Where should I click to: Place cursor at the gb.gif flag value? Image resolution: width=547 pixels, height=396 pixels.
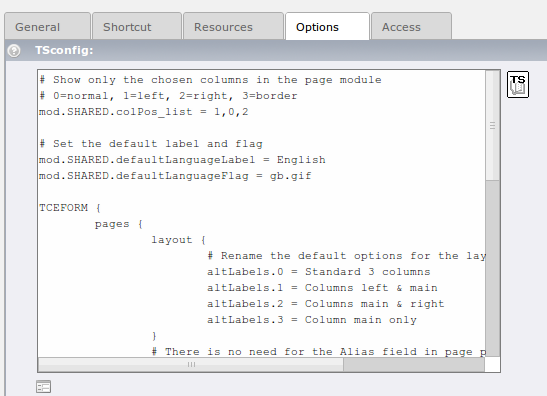(291, 176)
